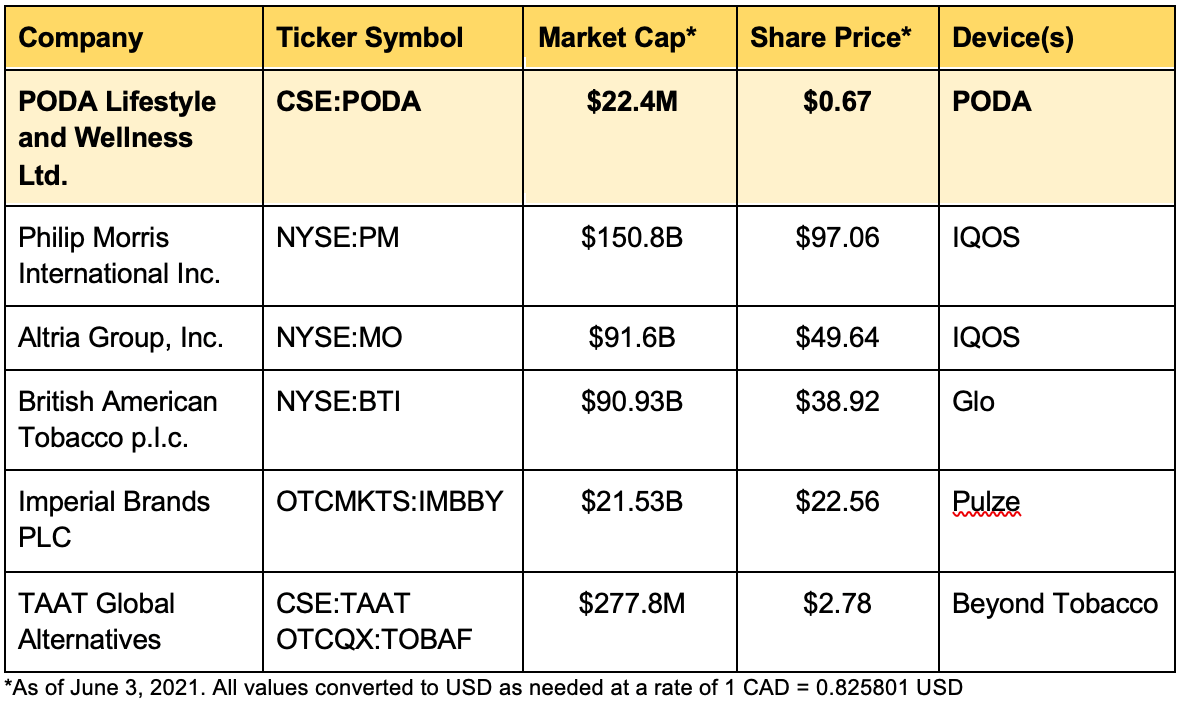The image size is (1182, 708).
Task: Click the Market Cap* header cell
Action: [x=629, y=38]
